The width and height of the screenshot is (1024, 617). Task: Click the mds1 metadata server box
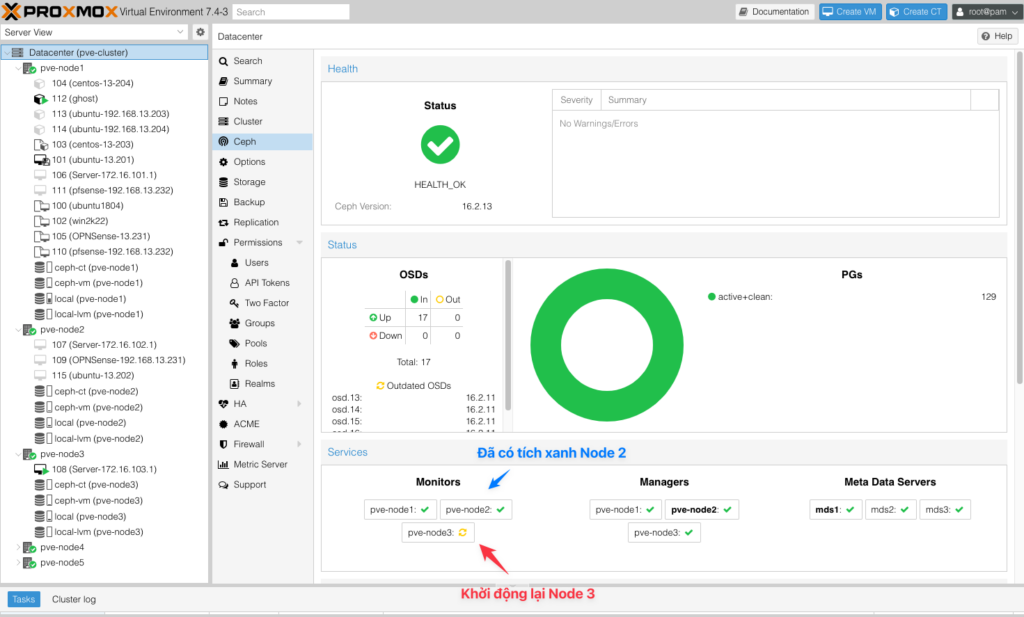pyautogui.click(x=836, y=510)
